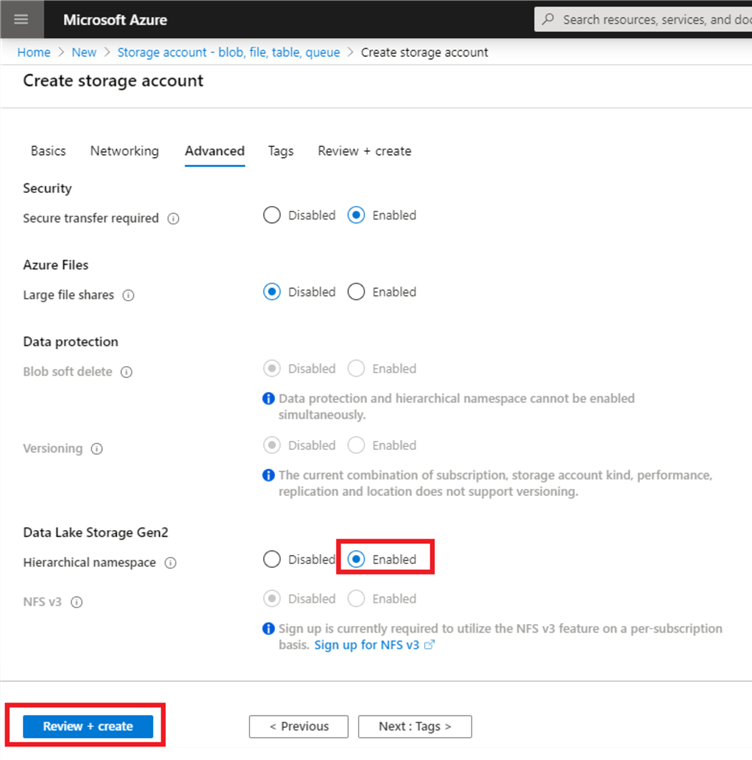Set Large file shares to Enabled
The height and width of the screenshot is (760, 752).
[356, 292]
